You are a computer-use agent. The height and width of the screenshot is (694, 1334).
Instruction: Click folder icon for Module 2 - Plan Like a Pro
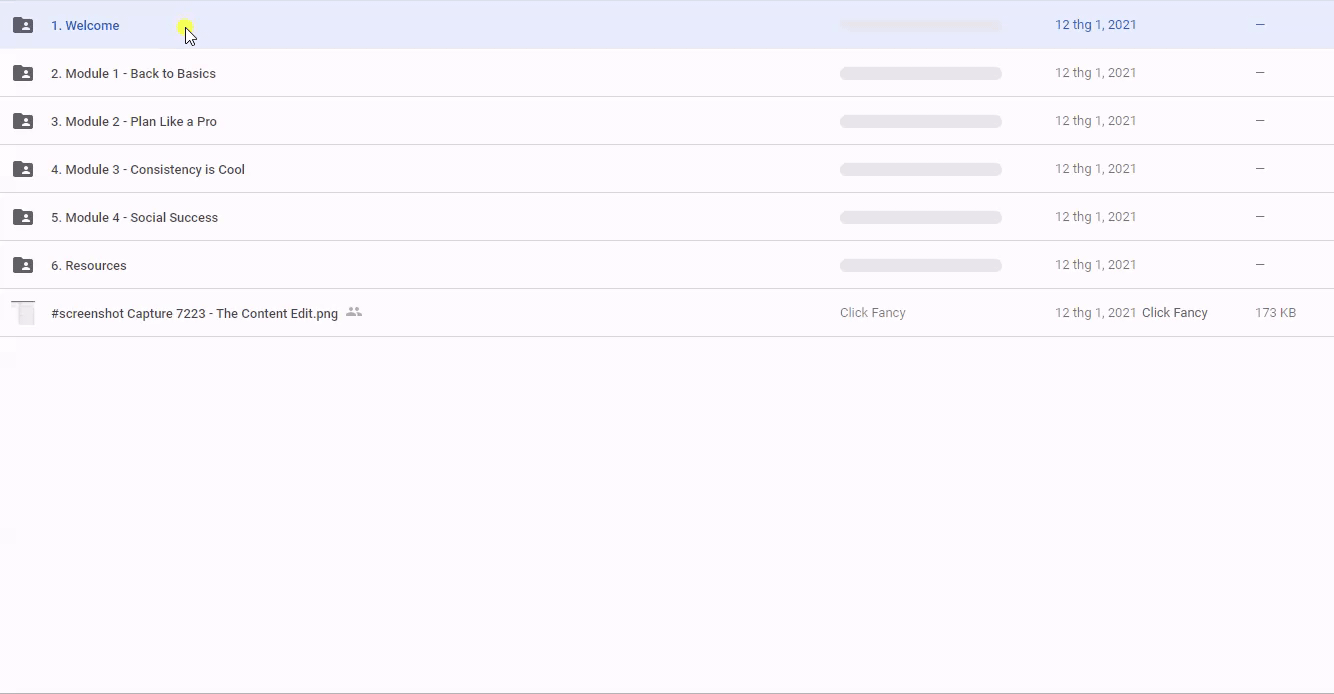[x=23, y=121]
